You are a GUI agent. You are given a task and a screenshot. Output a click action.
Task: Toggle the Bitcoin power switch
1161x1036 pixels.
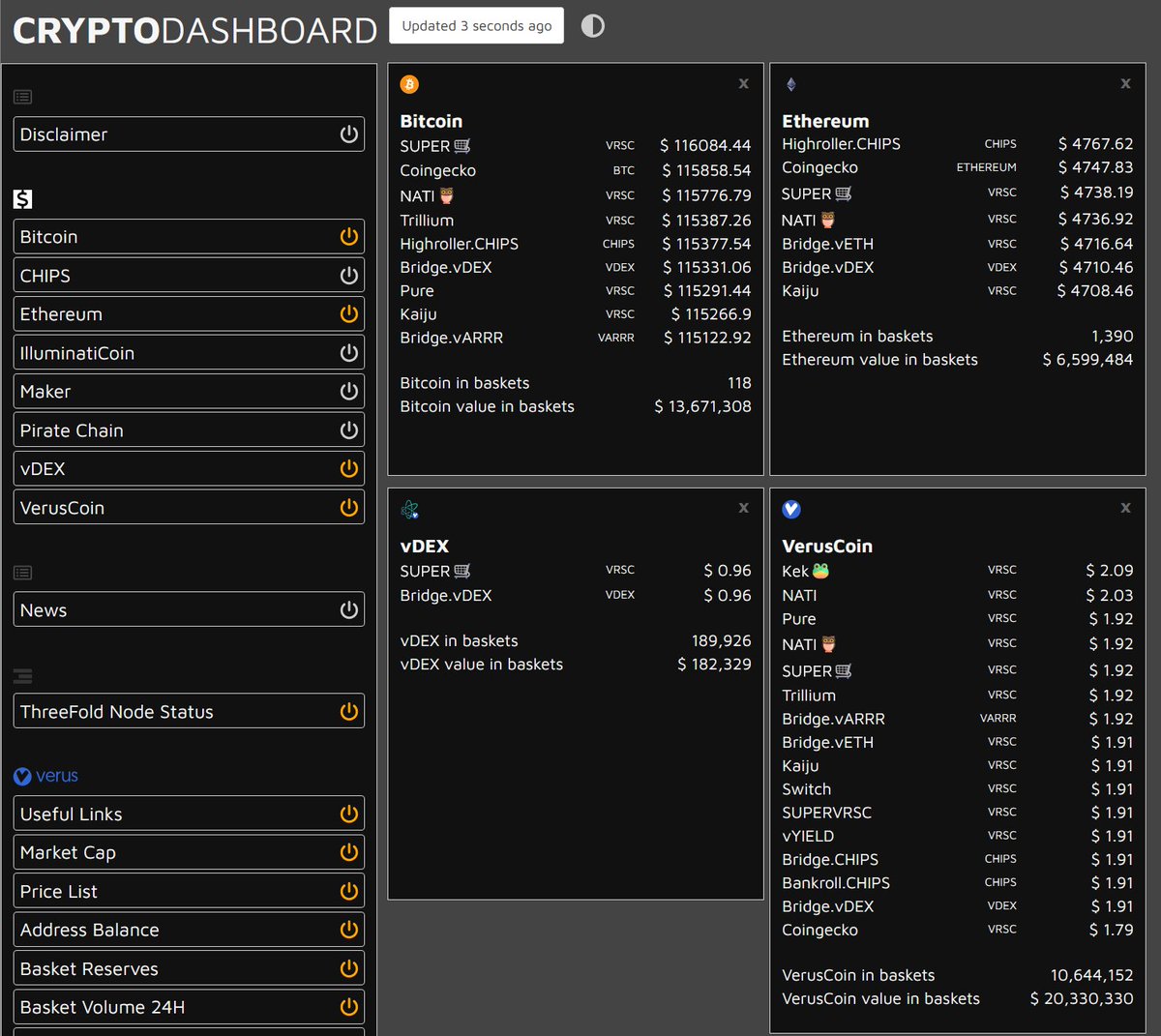[x=349, y=237]
